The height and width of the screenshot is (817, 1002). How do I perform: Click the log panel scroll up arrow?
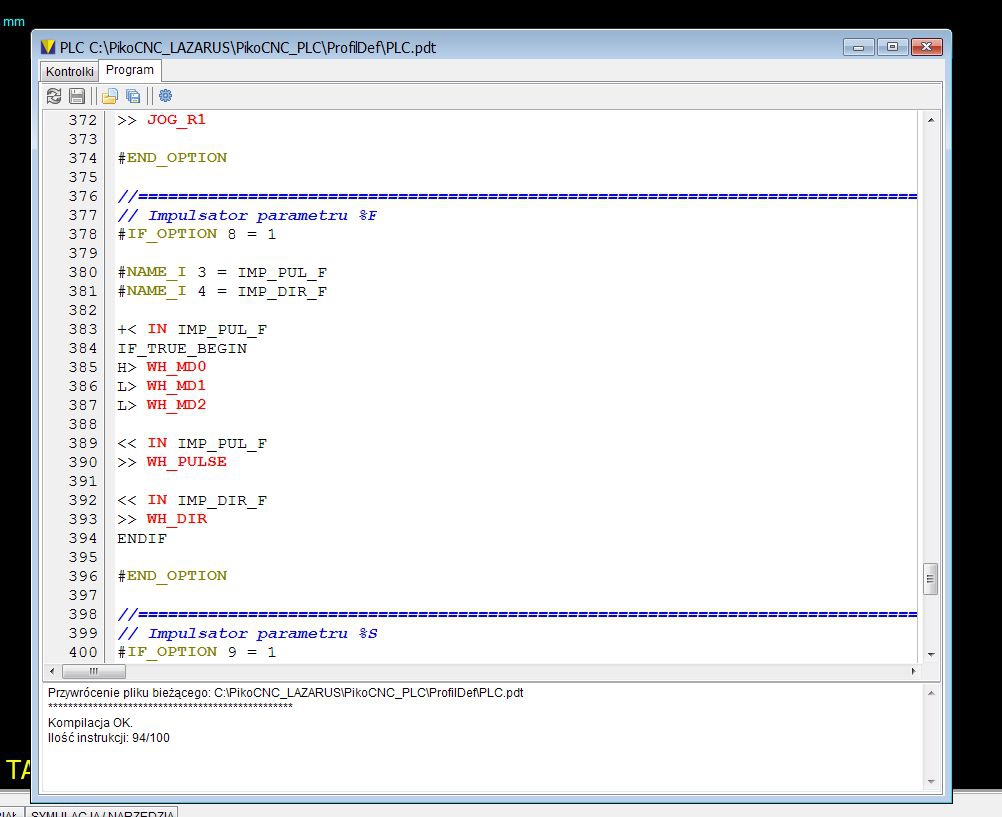click(x=930, y=693)
